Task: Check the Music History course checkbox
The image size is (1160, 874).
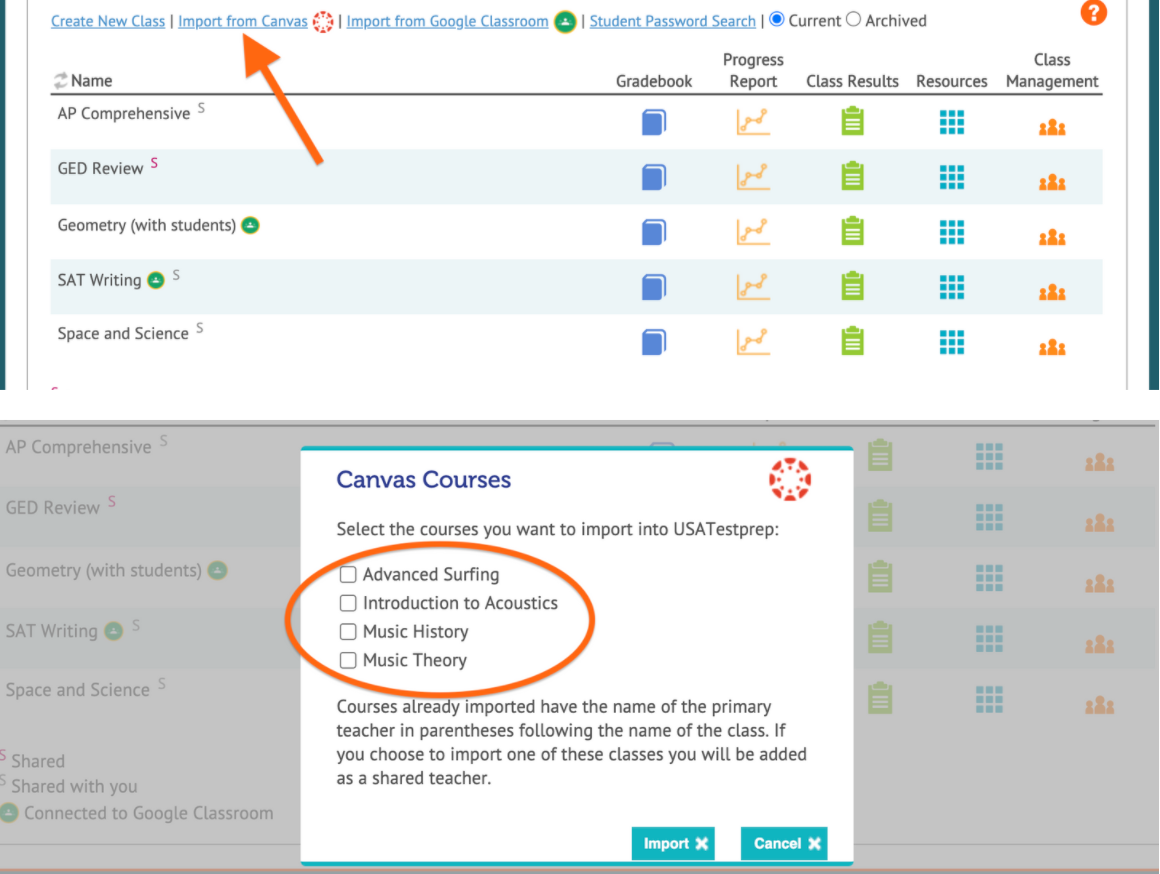Action: point(348,631)
